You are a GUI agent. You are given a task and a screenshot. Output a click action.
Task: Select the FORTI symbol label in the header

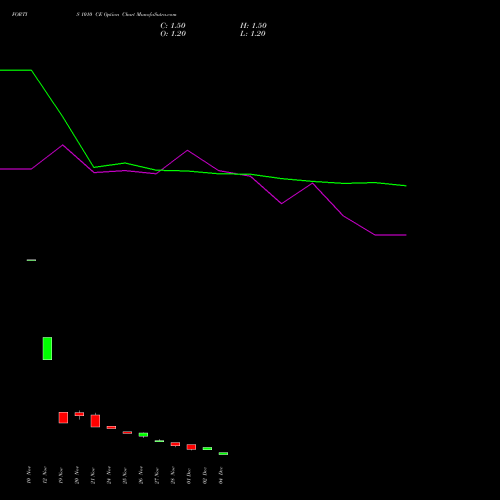pos(20,15)
